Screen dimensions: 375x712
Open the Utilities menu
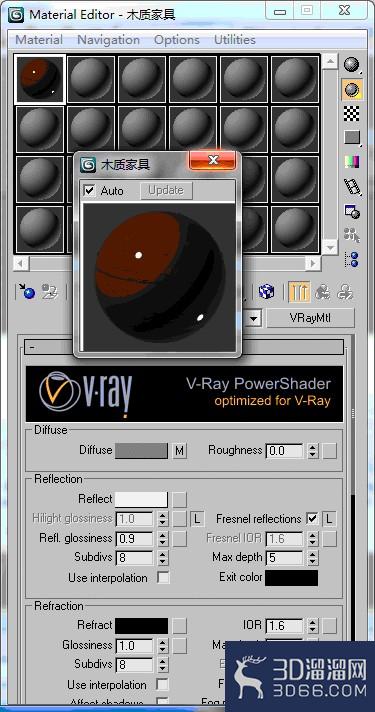[235, 40]
